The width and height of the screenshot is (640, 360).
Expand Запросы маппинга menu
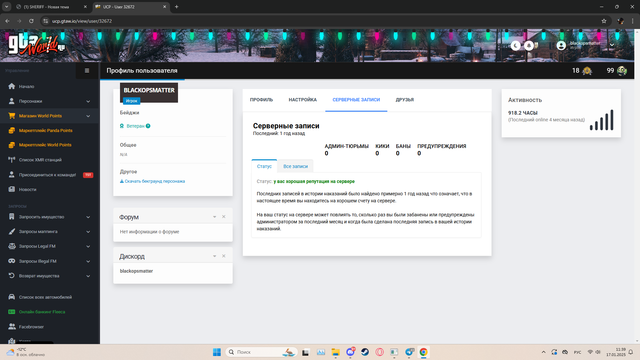[x=50, y=232]
